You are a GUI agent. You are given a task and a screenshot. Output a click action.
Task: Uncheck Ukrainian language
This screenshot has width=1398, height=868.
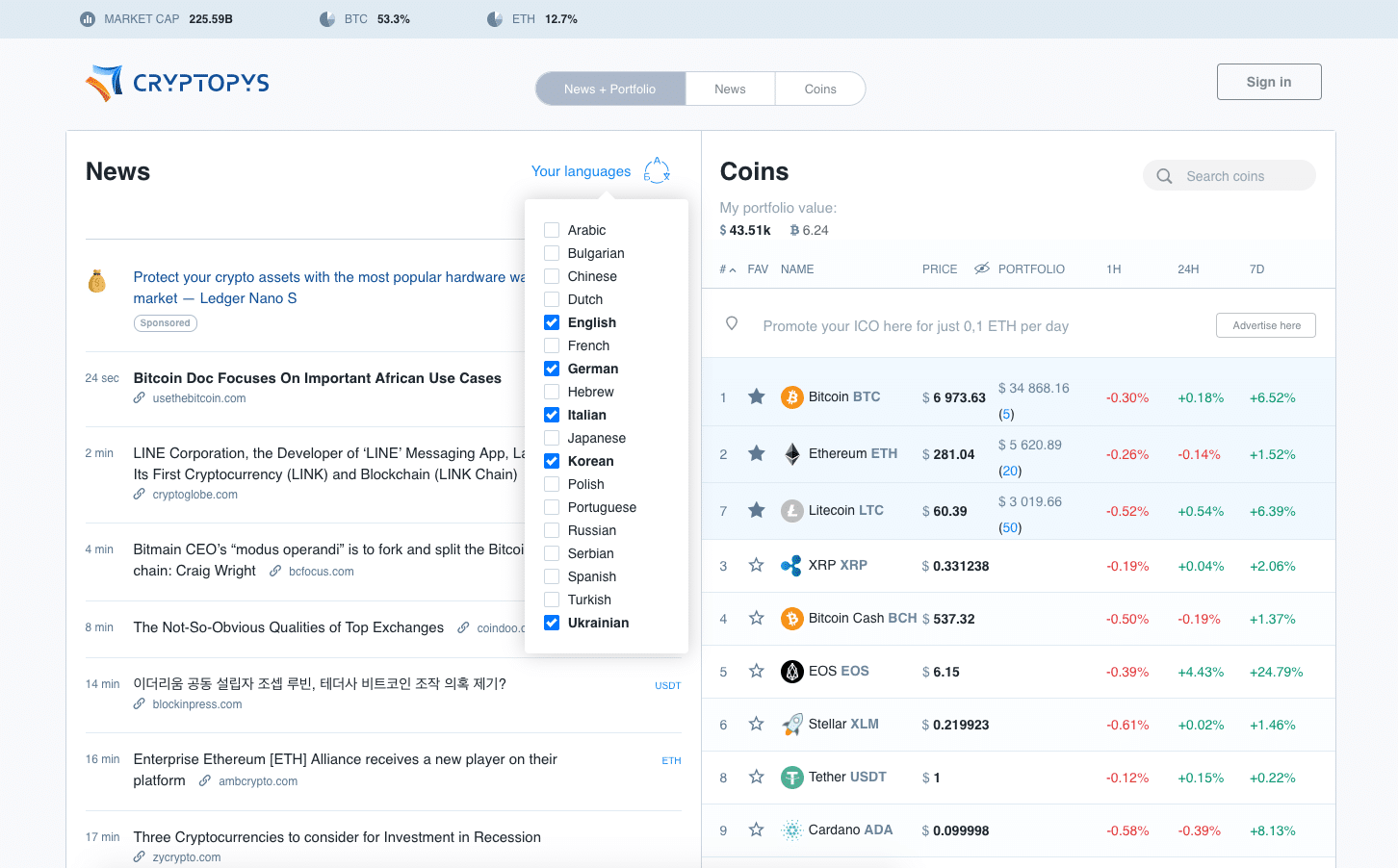(552, 623)
